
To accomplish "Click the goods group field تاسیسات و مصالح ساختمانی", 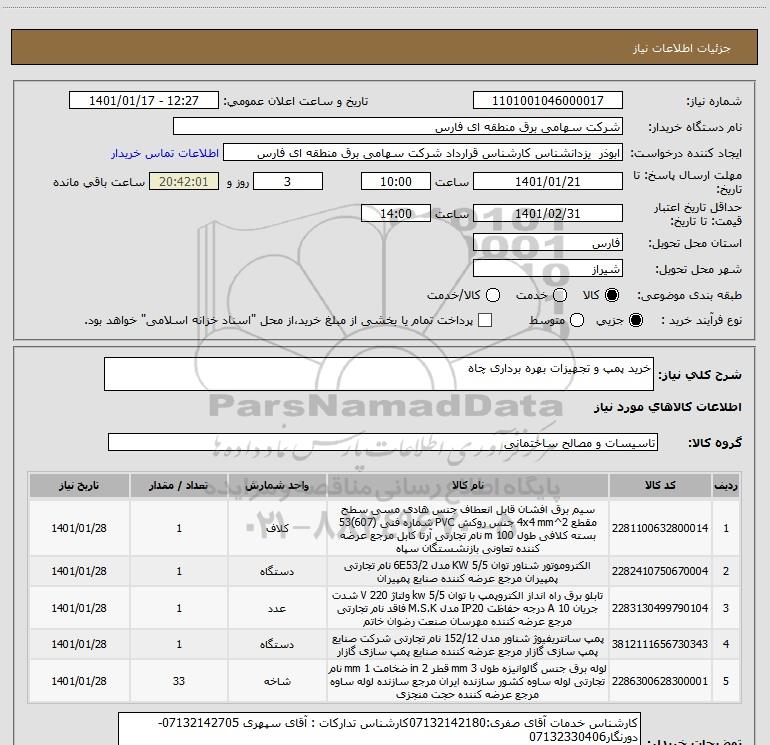I will click(383, 442).
